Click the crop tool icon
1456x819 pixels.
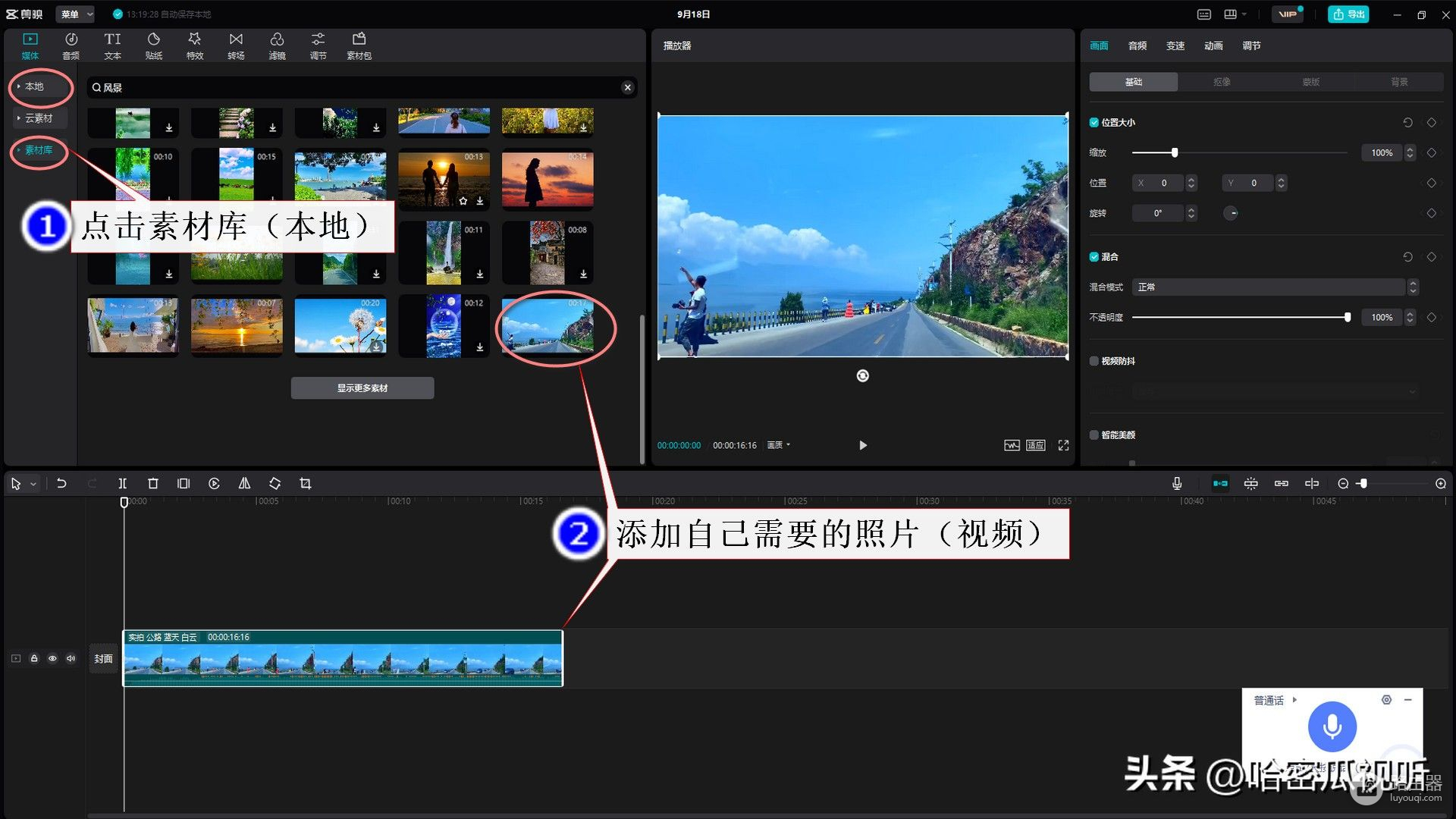coord(305,484)
